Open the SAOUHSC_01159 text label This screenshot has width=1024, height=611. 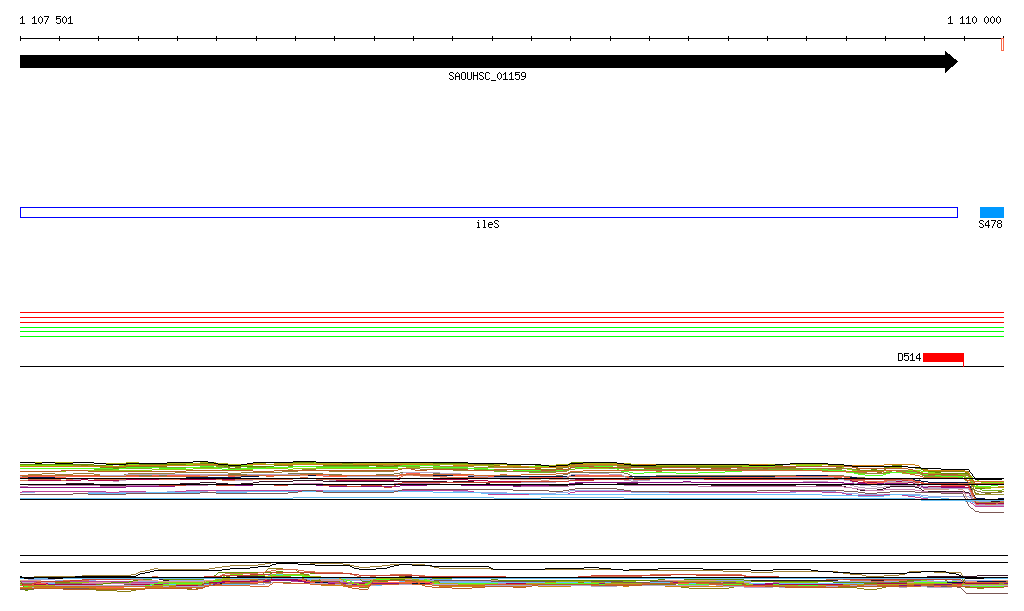pos(487,76)
